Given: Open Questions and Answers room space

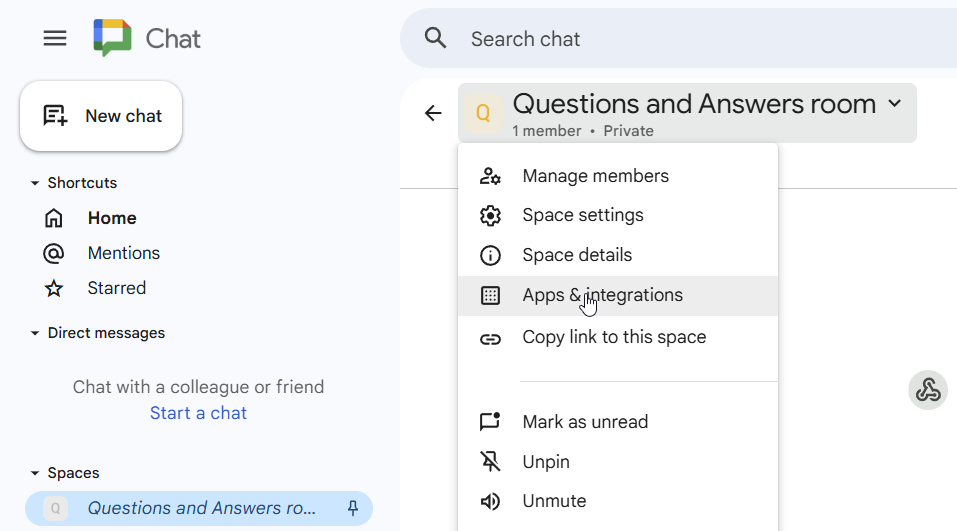Looking at the screenshot, I should [199, 508].
